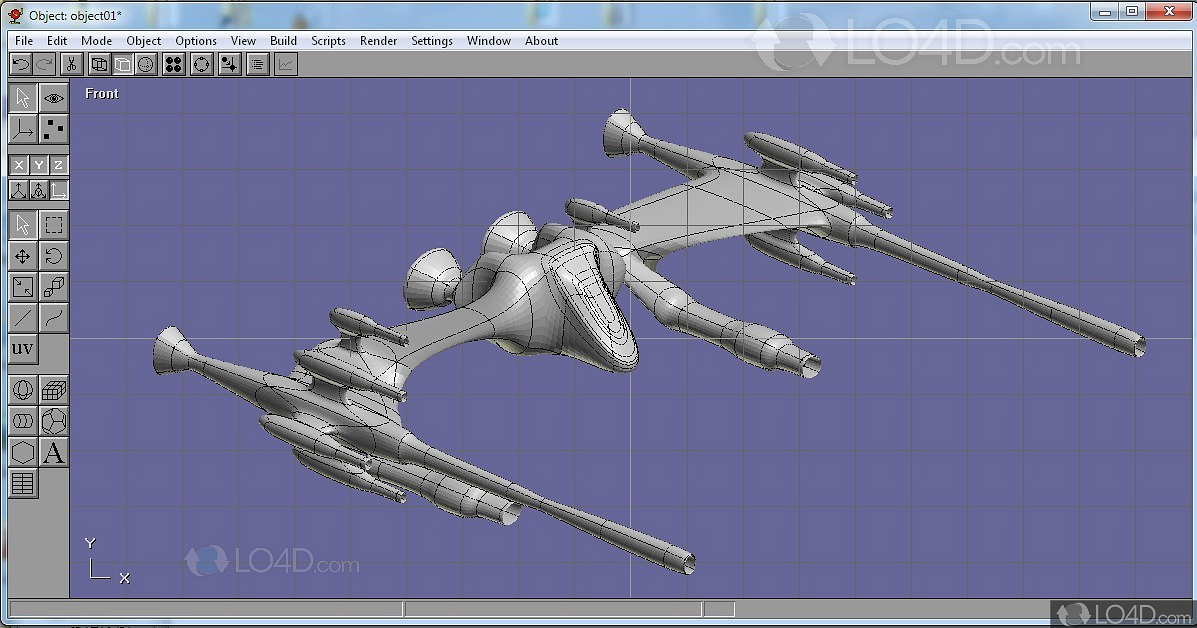
Task: Click the Redo arrow in the top toolbar
Action: coord(44,65)
